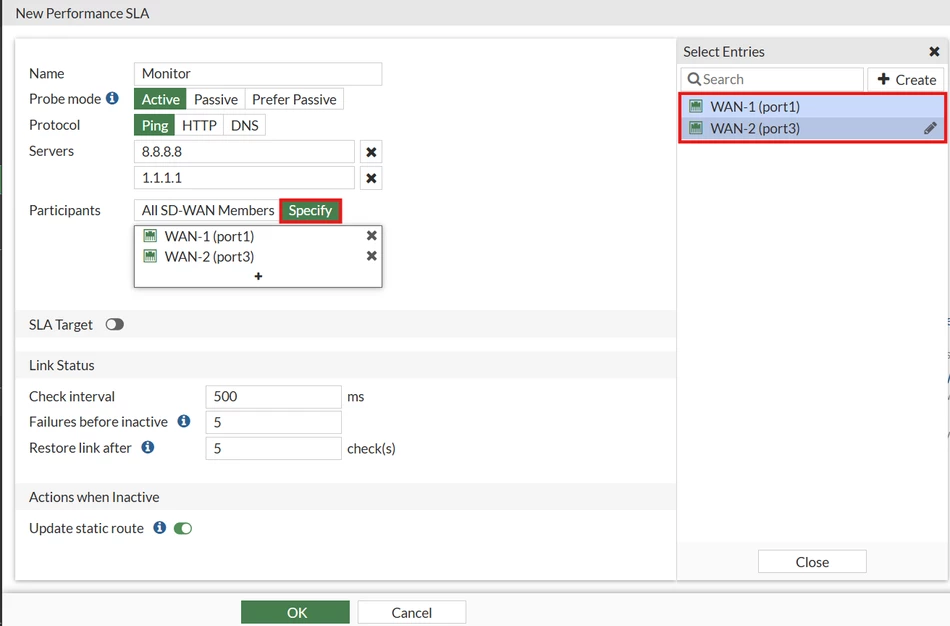Select WAN-2 (port3) in Select Entries list
The image size is (950, 626).
(x=812, y=128)
